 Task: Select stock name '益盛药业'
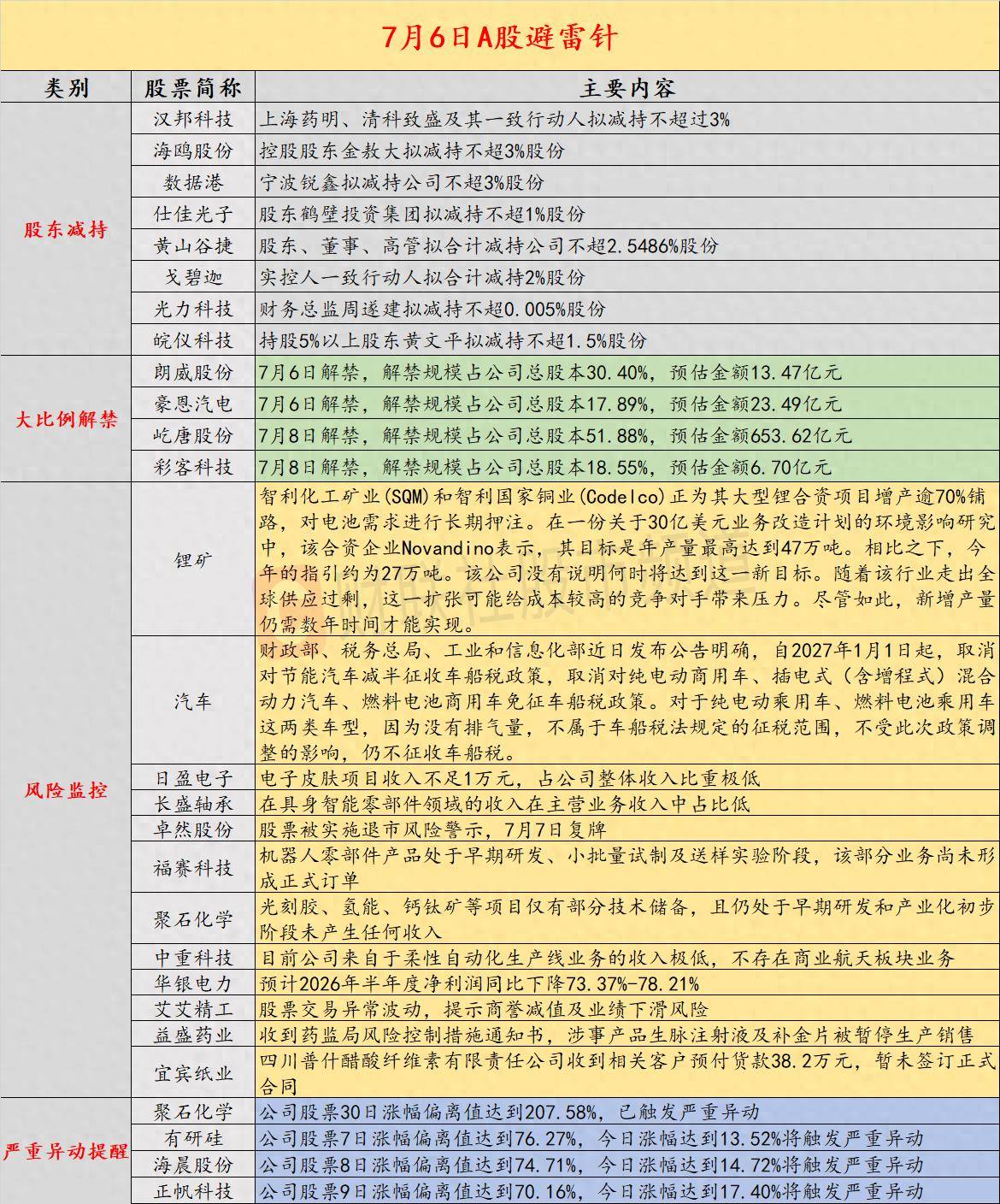(x=193, y=1035)
